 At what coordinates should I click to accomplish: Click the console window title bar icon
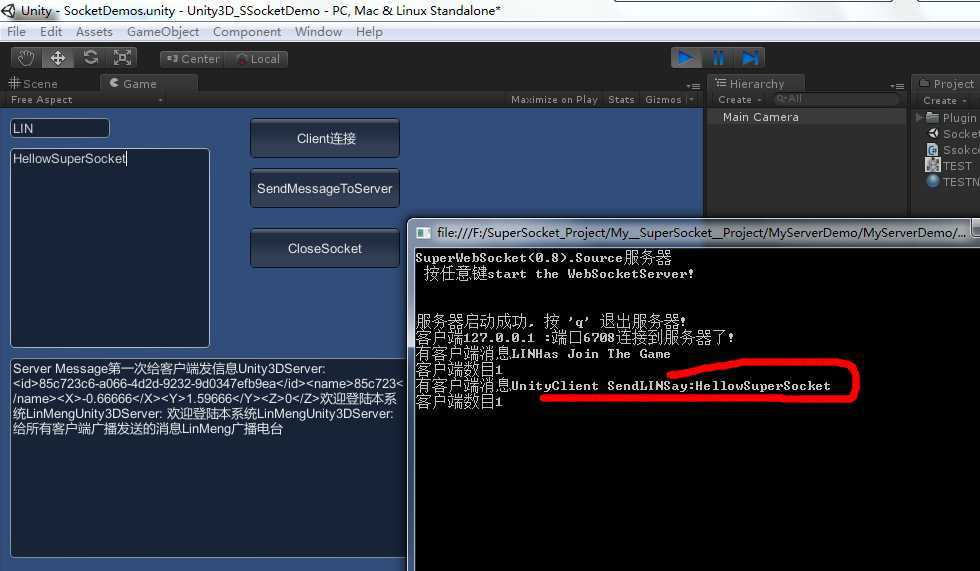pyautogui.click(x=423, y=233)
